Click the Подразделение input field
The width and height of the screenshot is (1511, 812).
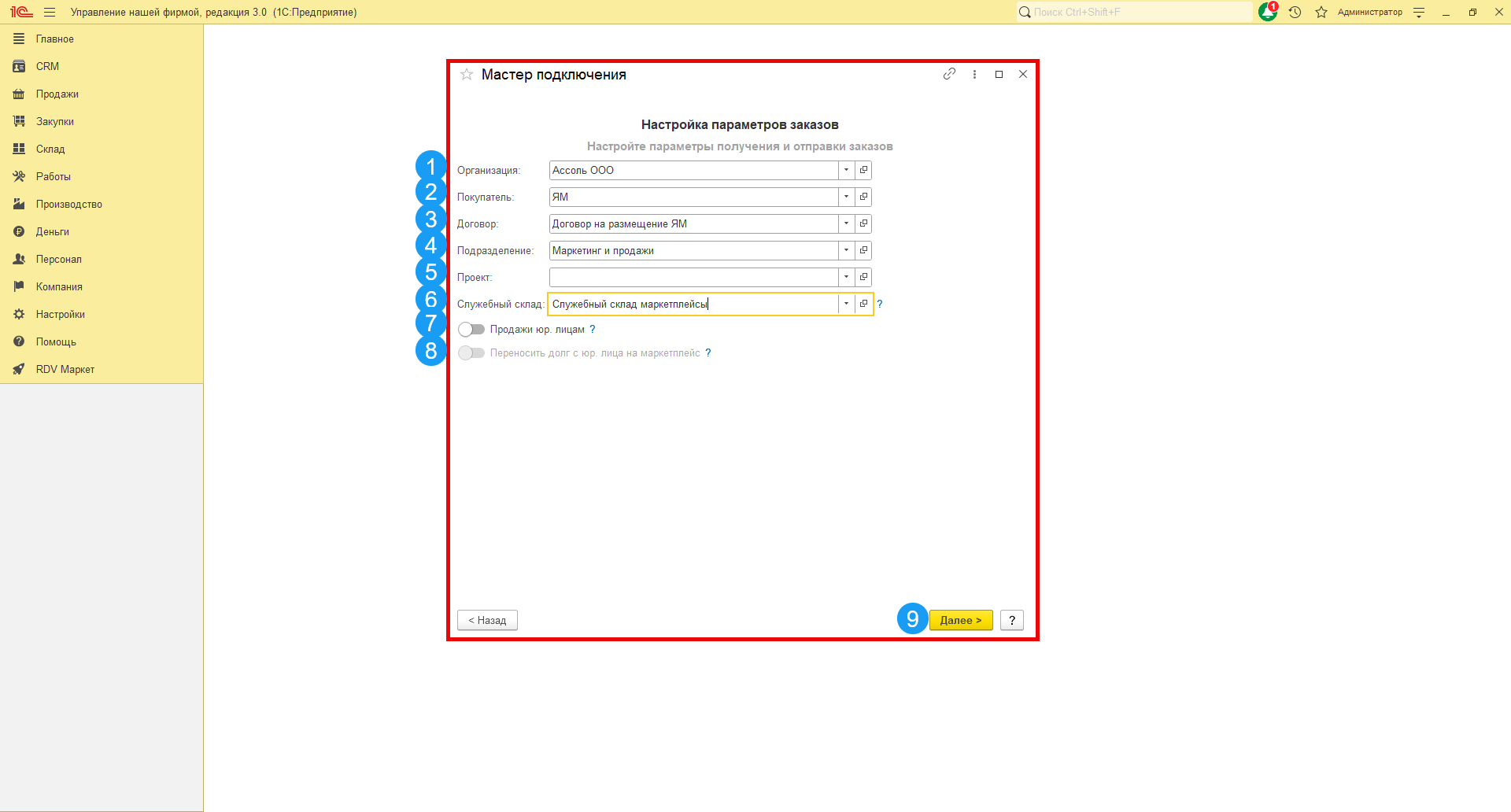(x=694, y=250)
